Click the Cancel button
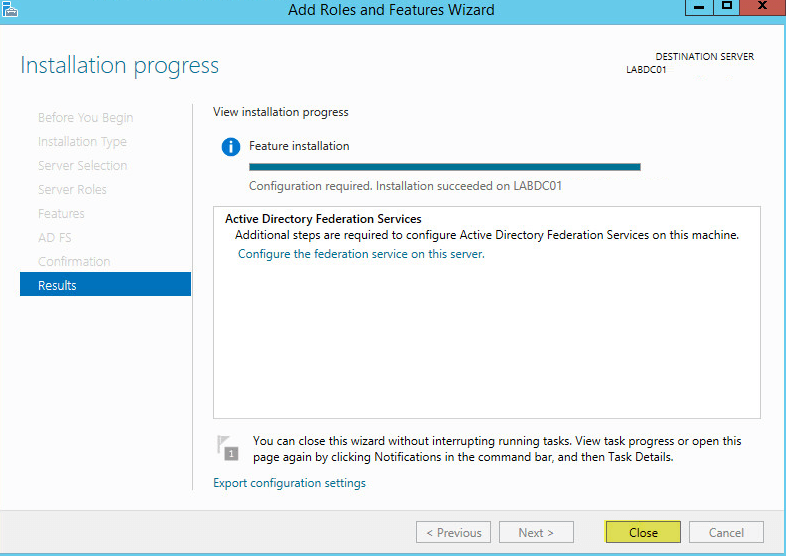Viewport: 786px width, 556px height. pos(726,532)
